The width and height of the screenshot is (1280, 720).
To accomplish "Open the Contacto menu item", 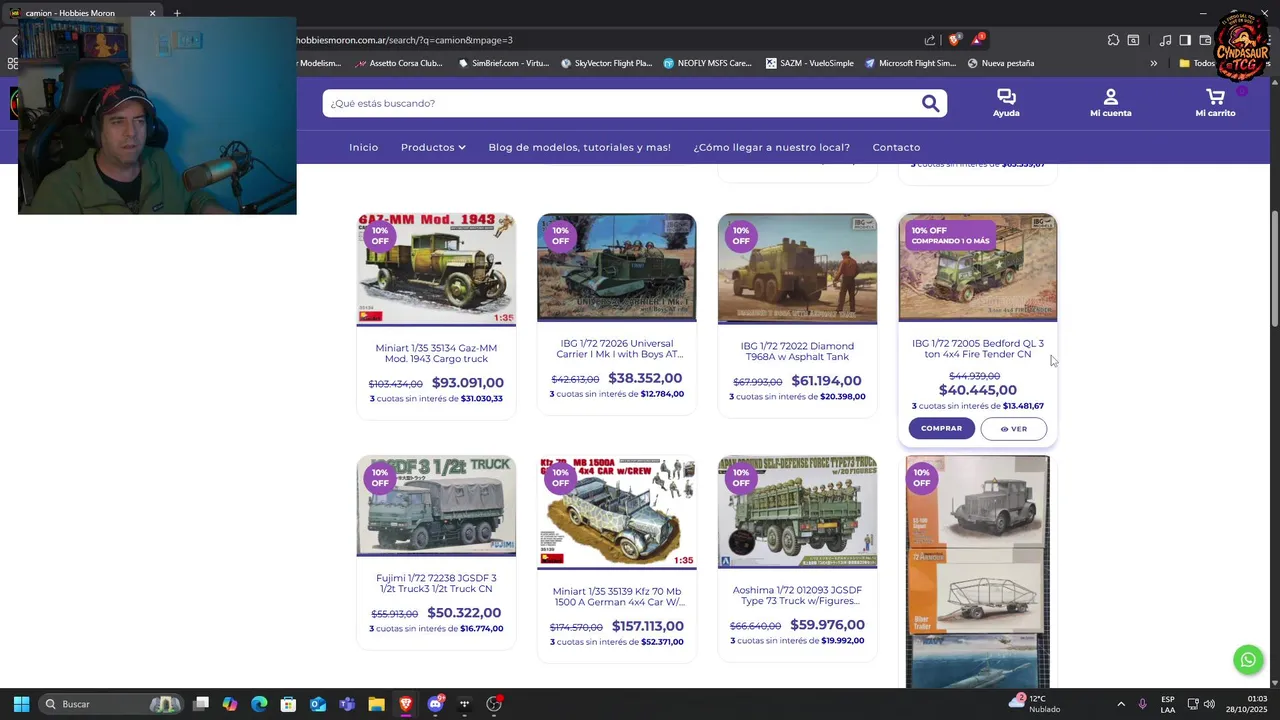I will (x=896, y=147).
